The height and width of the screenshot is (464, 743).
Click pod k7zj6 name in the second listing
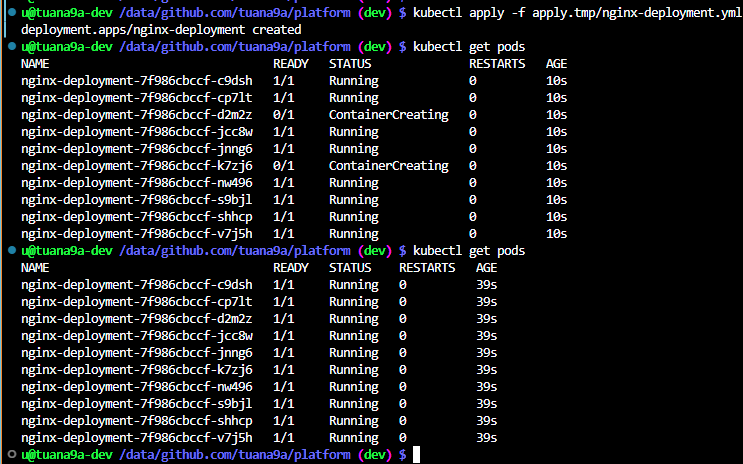137,370
